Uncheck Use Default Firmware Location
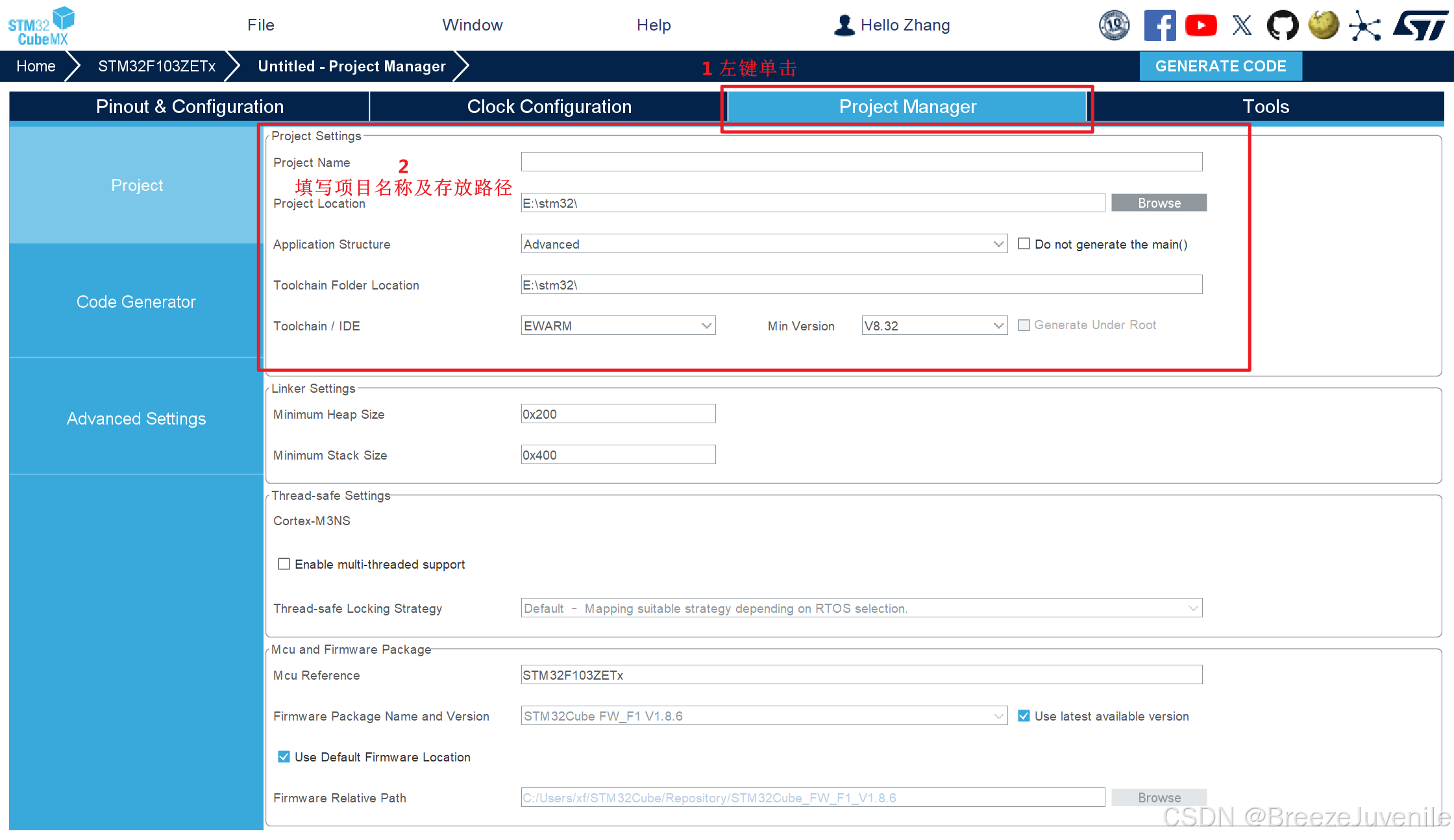The height and width of the screenshot is (840, 1454). click(284, 757)
